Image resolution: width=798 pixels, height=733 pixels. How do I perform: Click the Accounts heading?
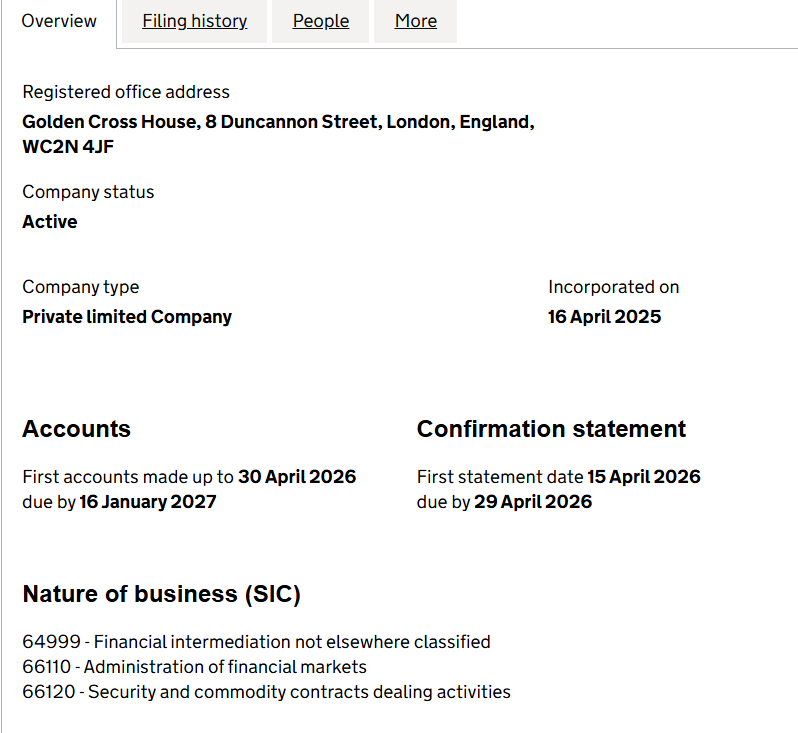pos(76,429)
